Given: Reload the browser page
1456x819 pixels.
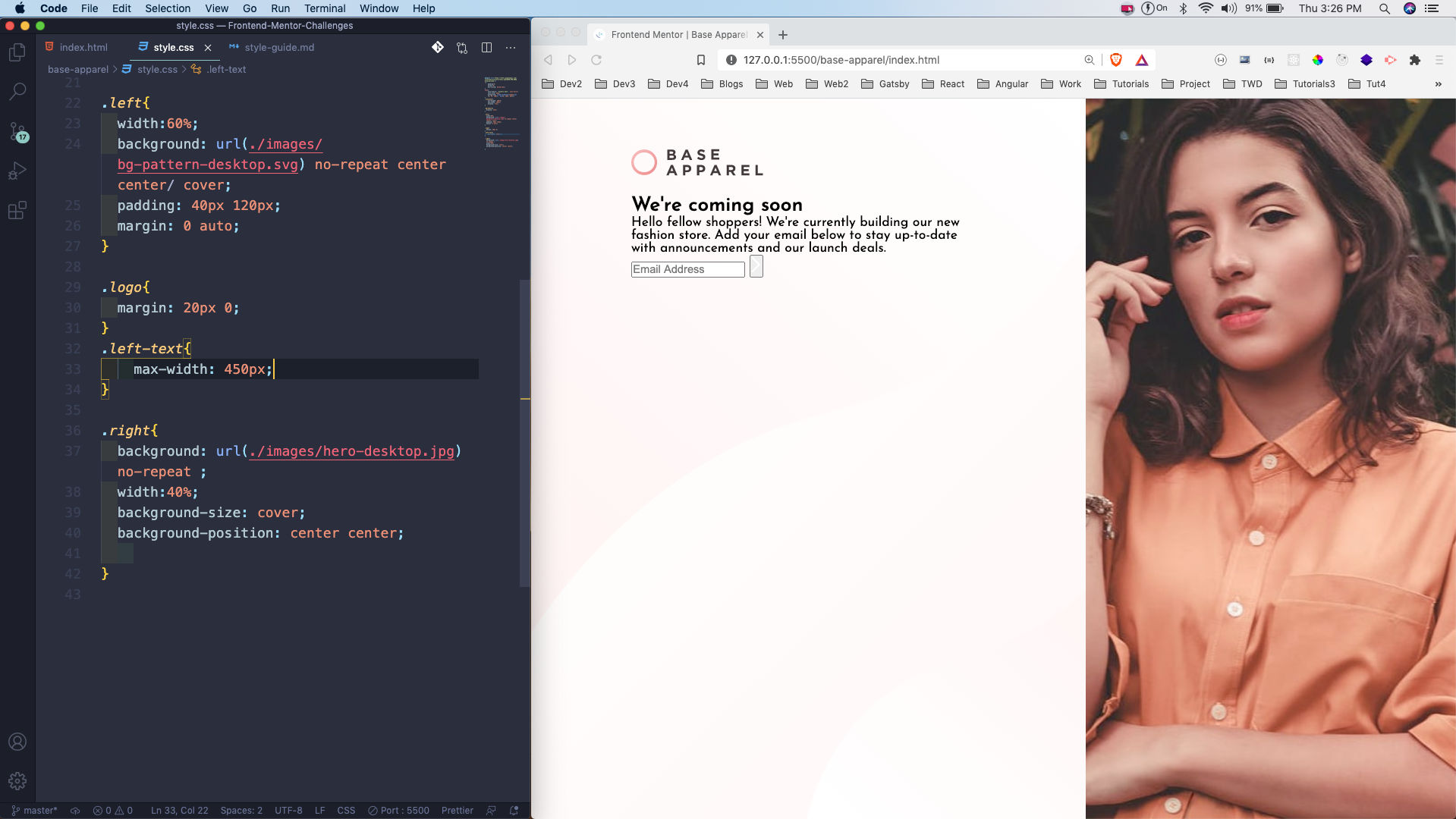Looking at the screenshot, I should (x=596, y=60).
